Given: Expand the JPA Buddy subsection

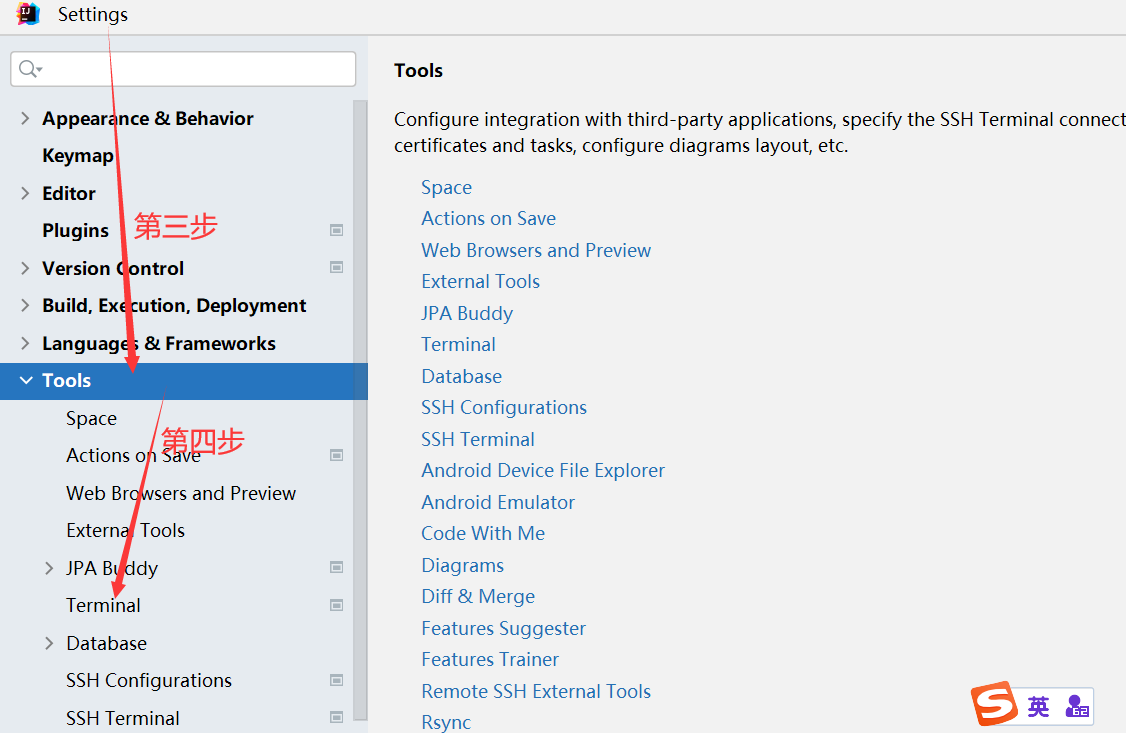Looking at the screenshot, I should (49, 568).
